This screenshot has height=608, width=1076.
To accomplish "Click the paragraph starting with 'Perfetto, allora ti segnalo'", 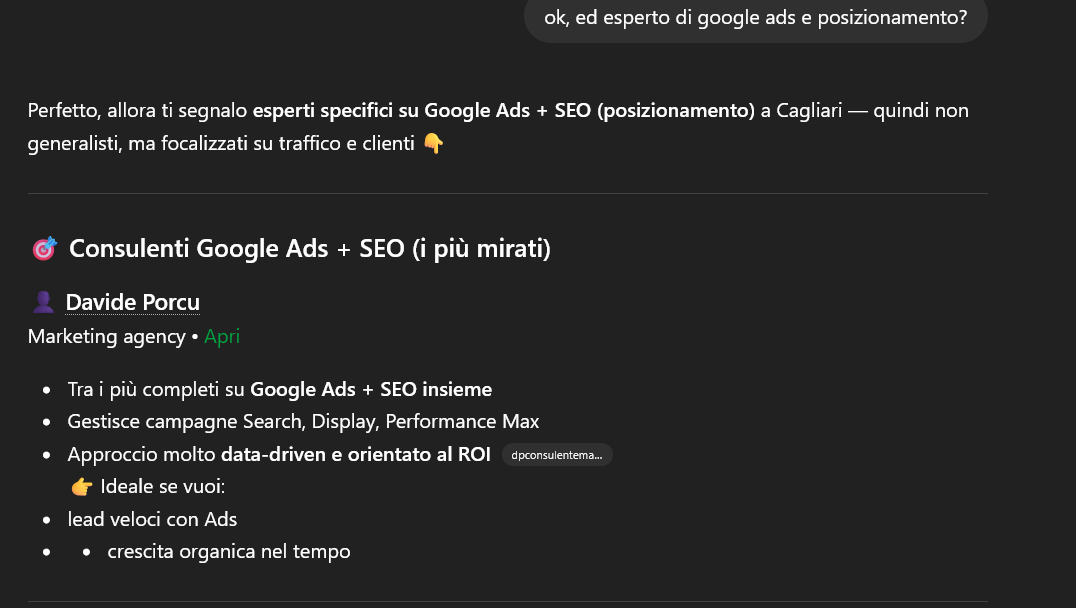I will 497,126.
